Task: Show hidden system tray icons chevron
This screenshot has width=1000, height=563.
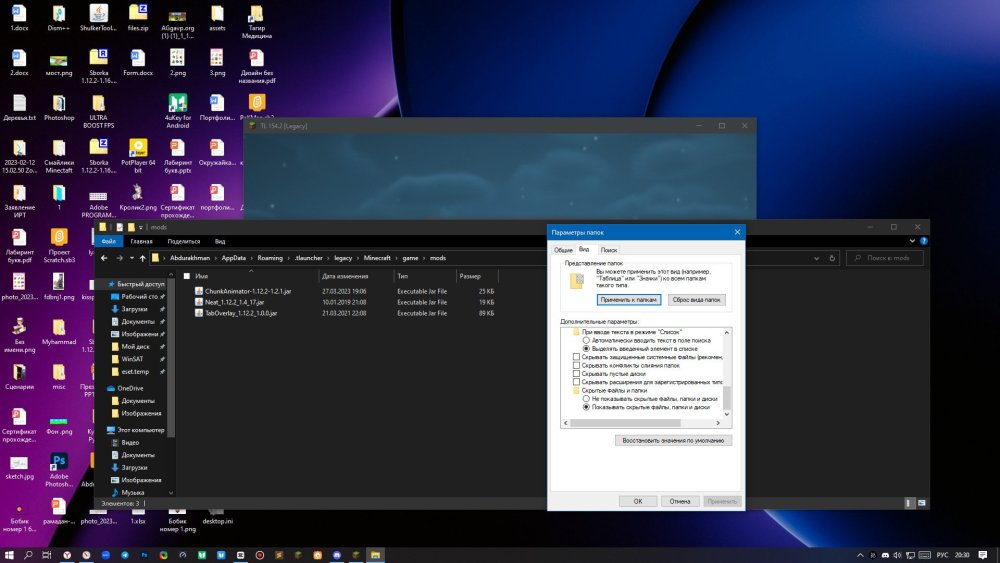Action: click(x=860, y=555)
